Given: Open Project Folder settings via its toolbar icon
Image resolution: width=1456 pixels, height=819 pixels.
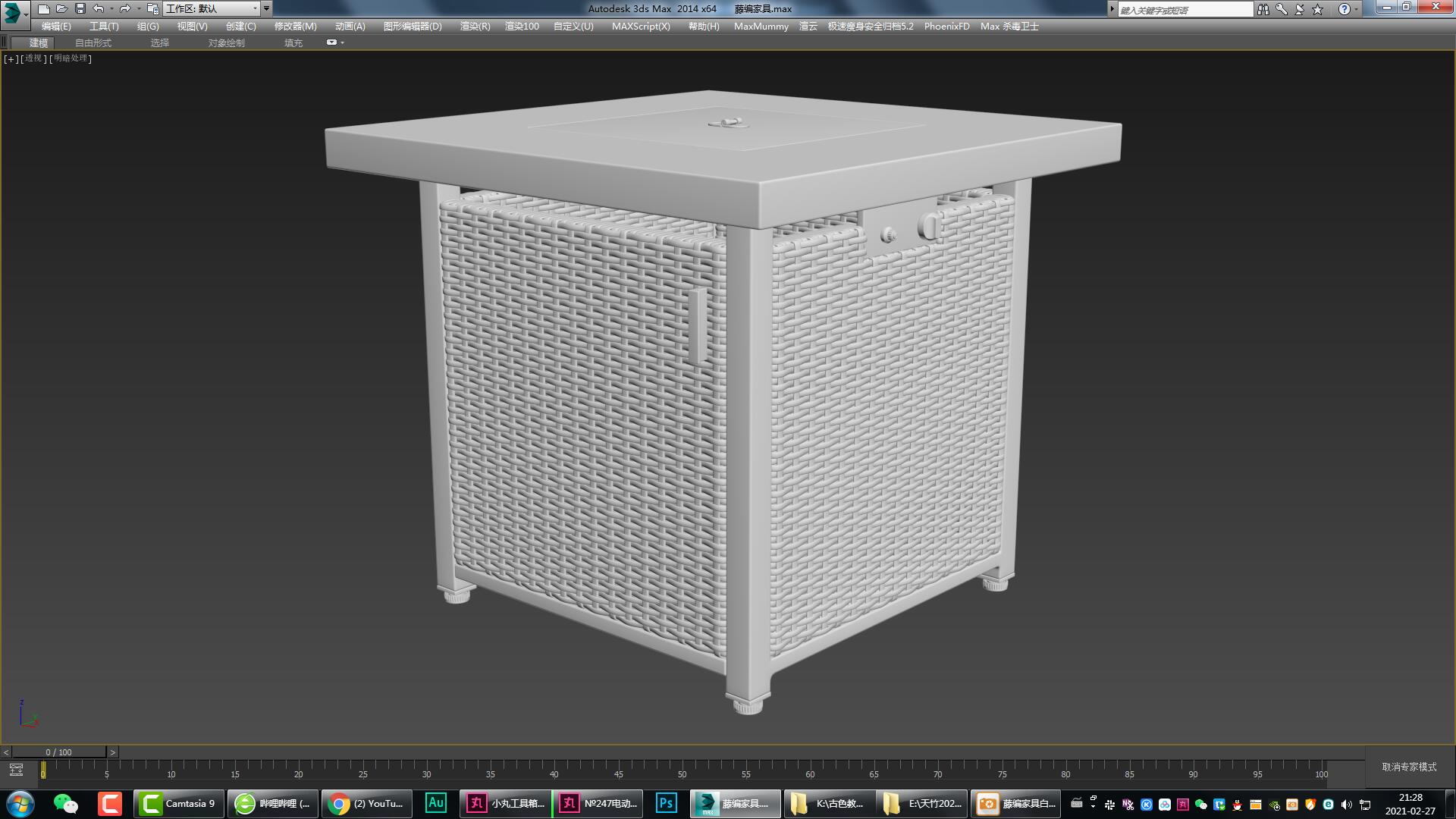Looking at the screenshot, I should tap(152, 8).
